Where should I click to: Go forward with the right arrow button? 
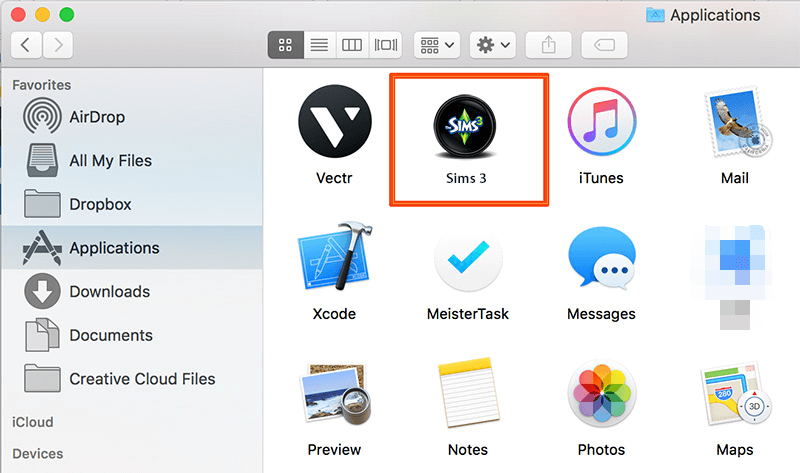58,45
